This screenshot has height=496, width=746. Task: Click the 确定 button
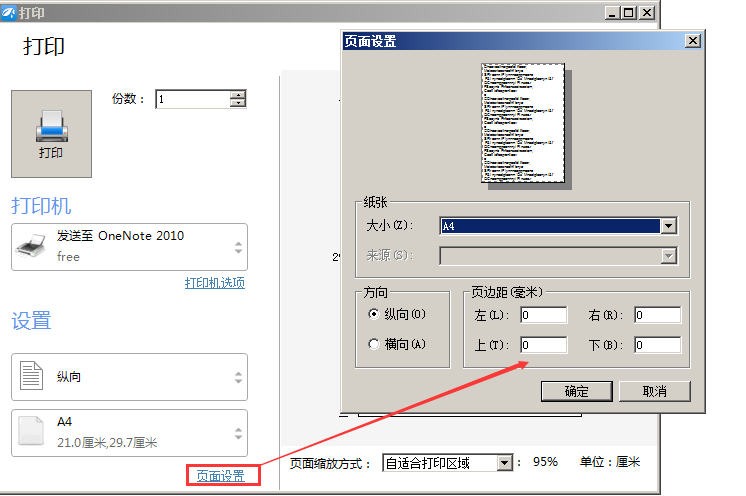(x=576, y=391)
